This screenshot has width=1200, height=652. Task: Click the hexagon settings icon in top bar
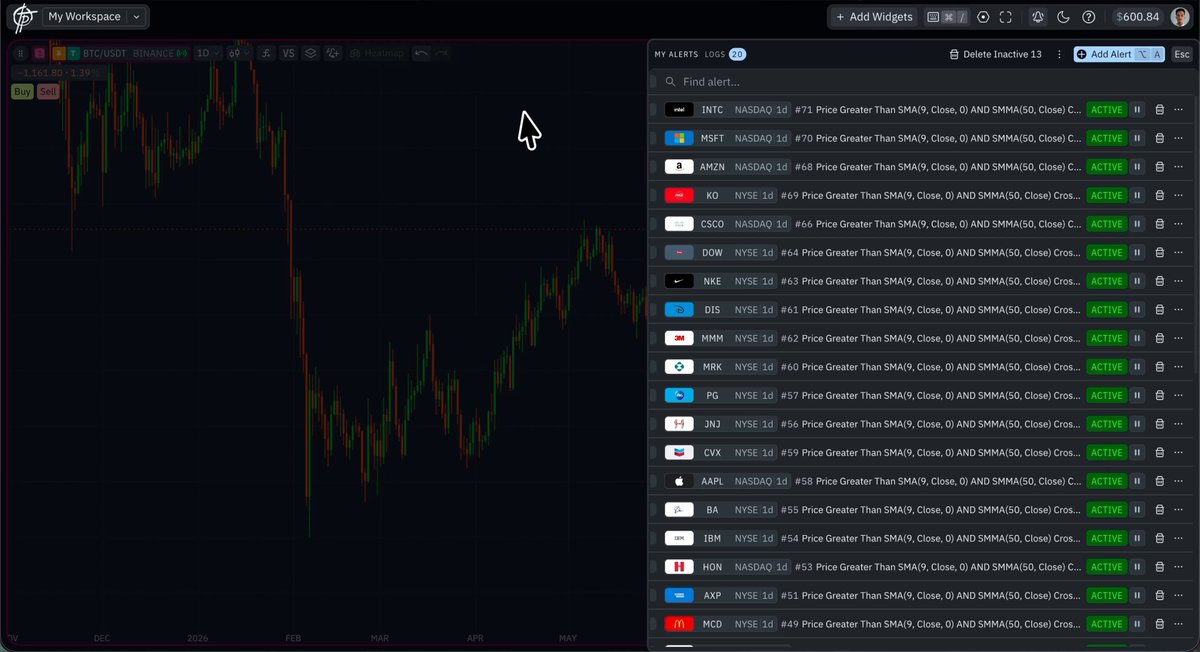983,17
